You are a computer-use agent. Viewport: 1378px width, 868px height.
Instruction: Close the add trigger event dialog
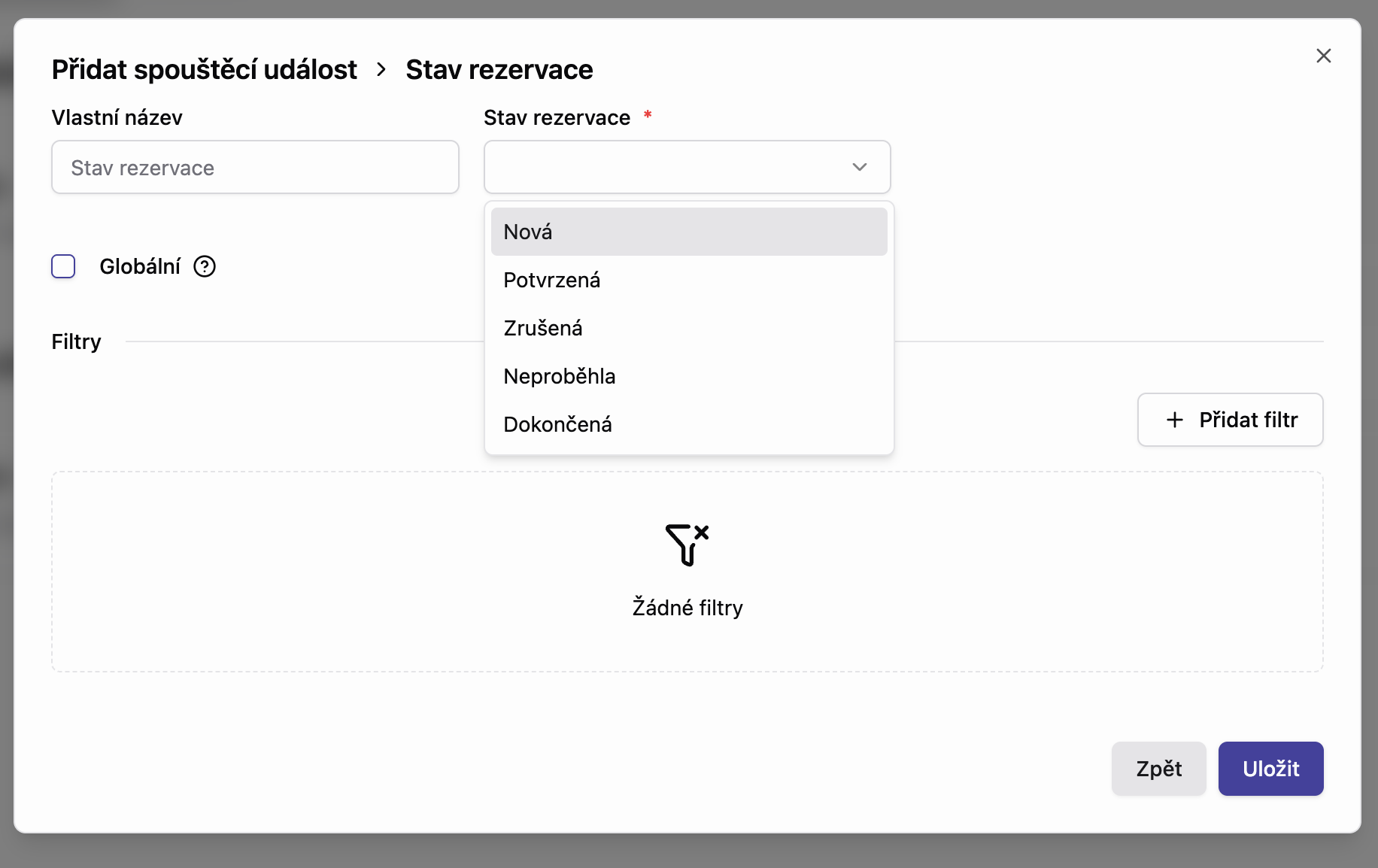[x=1323, y=56]
